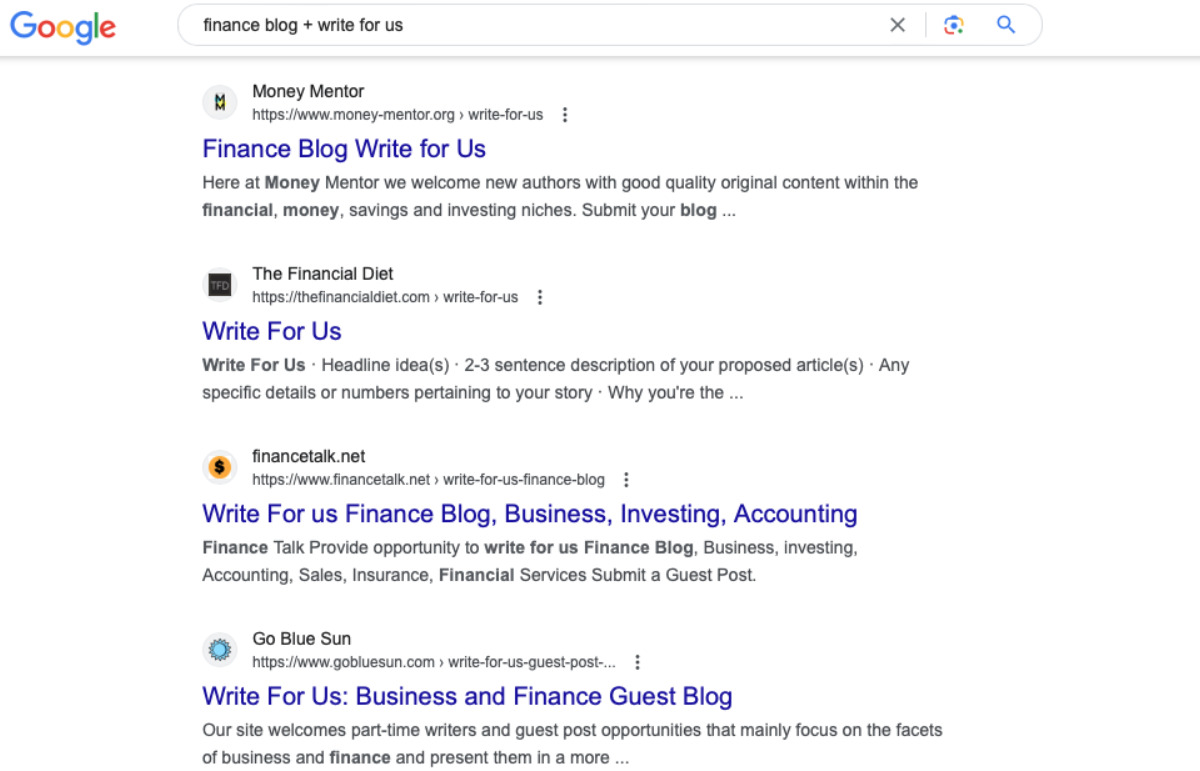Open the 'Finance Blog Write for Us' result

pos(343,148)
